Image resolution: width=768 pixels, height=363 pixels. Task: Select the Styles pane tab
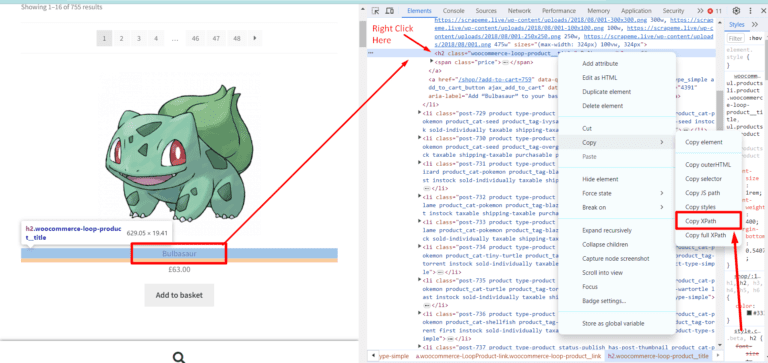coord(736,24)
